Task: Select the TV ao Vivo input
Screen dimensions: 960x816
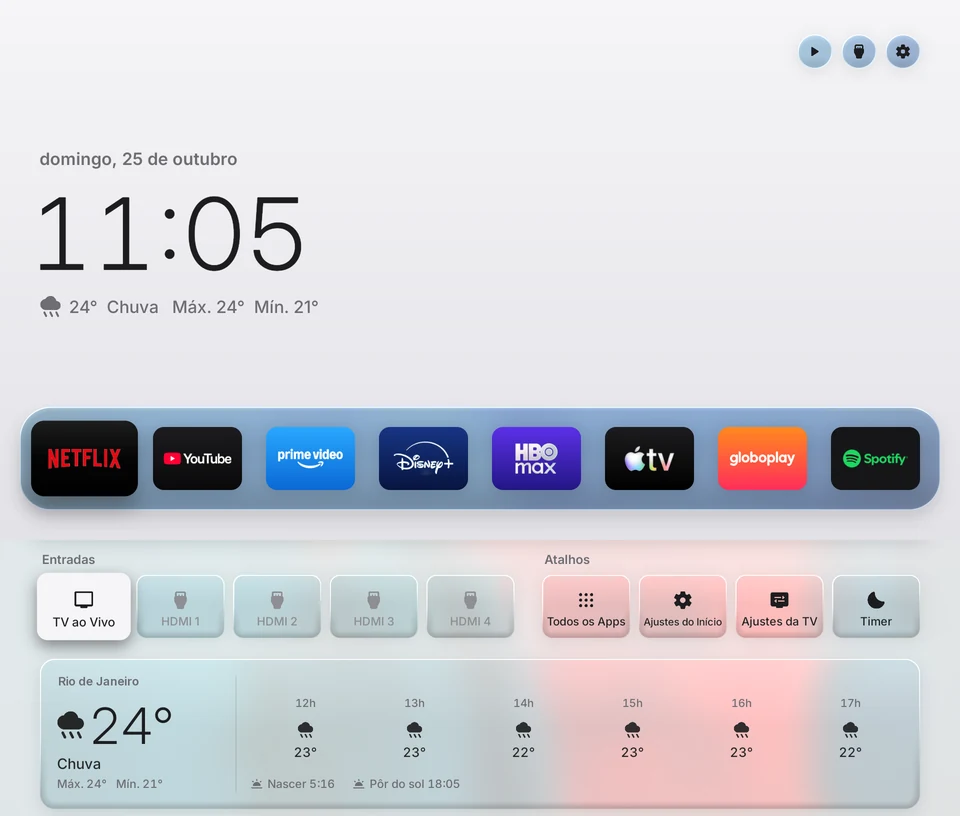Action: pos(84,607)
